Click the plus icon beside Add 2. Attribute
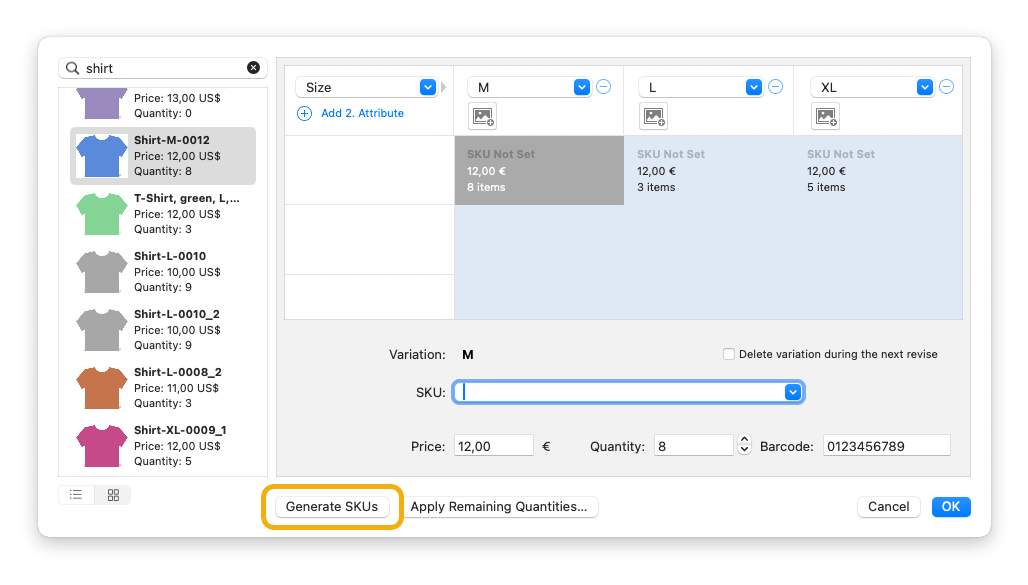1028x585 pixels. (303, 114)
